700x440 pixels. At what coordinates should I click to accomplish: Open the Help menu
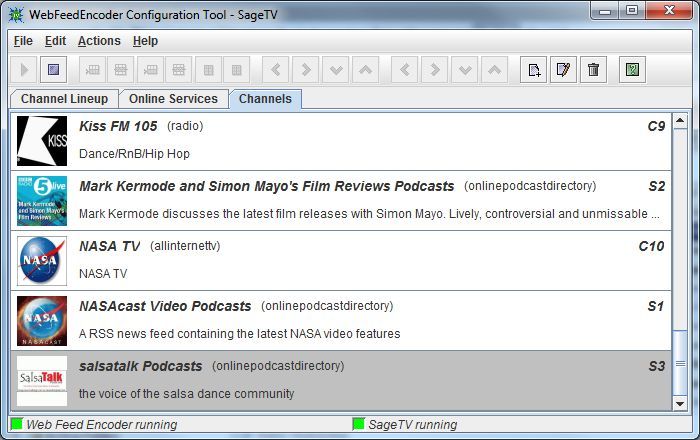click(x=145, y=41)
